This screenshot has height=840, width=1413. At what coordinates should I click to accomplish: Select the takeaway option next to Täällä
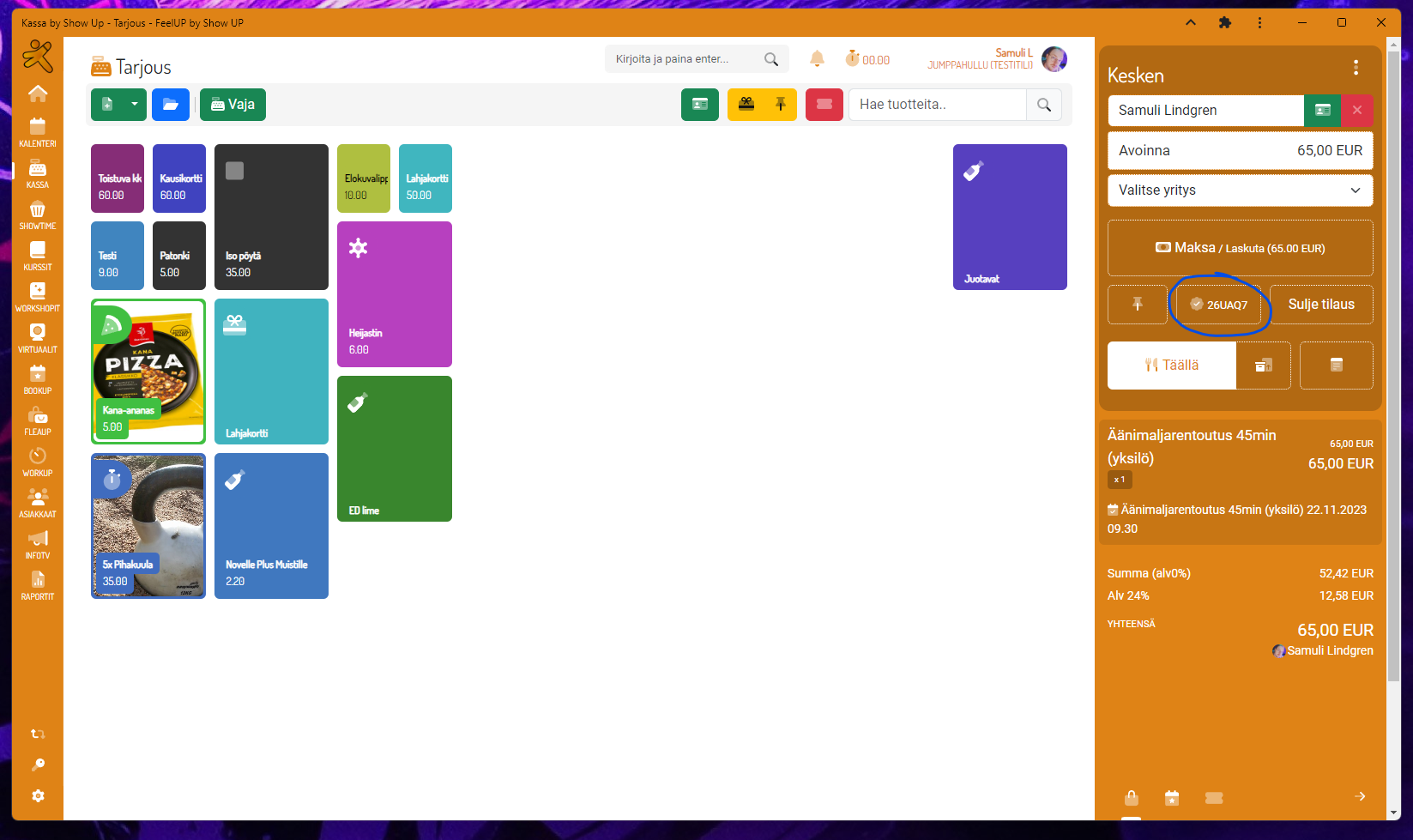pos(1264,366)
